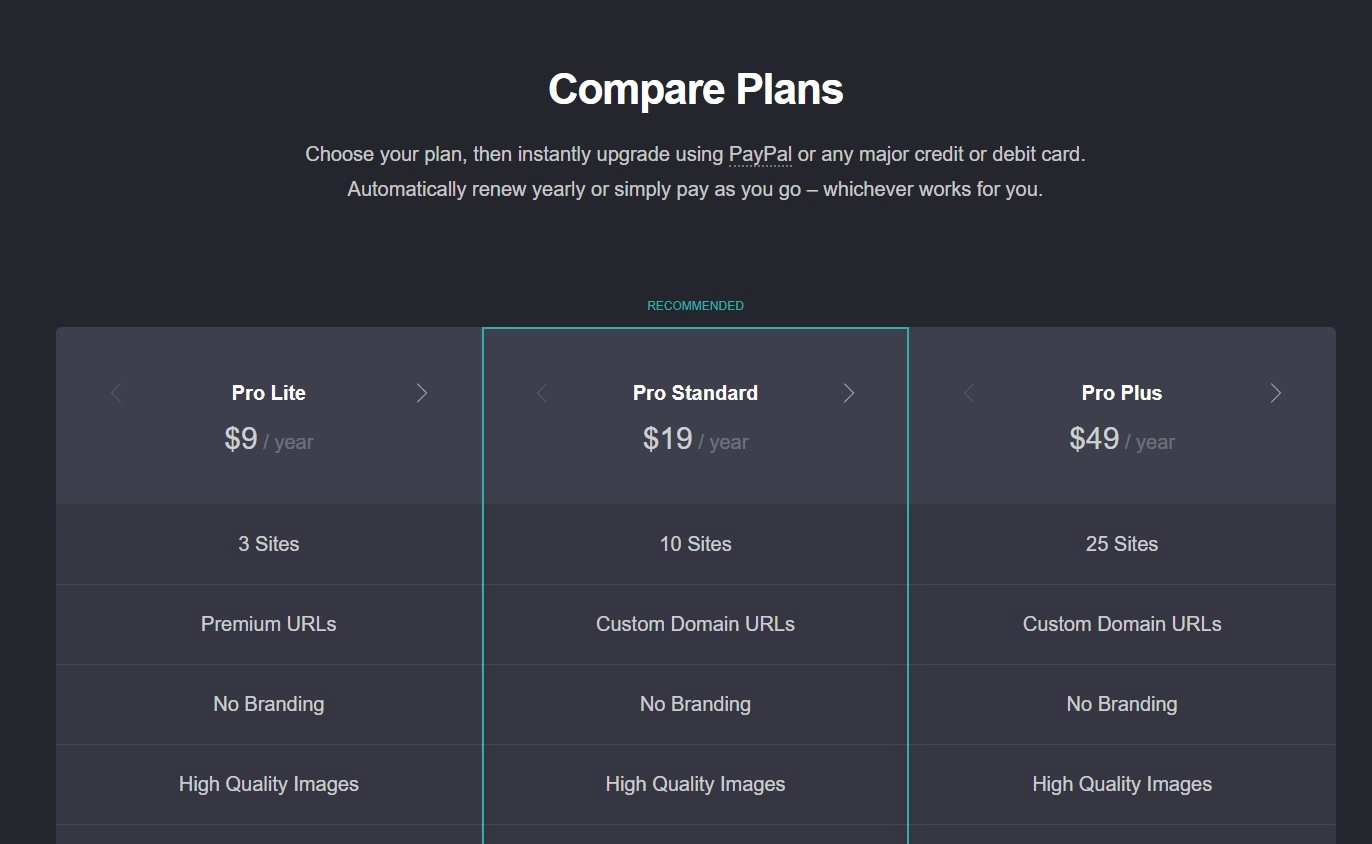The width and height of the screenshot is (1372, 844).
Task: Click the $9 / year price
Action: (269, 440)
